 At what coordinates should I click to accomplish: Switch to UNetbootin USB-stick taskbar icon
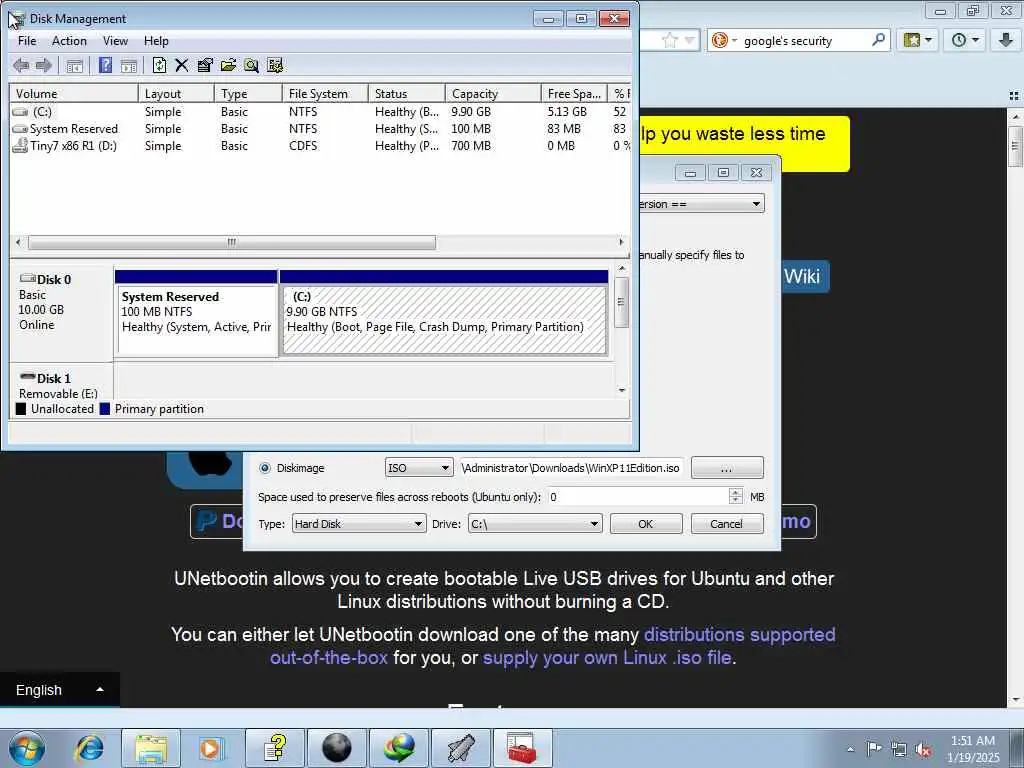[461, 748]
